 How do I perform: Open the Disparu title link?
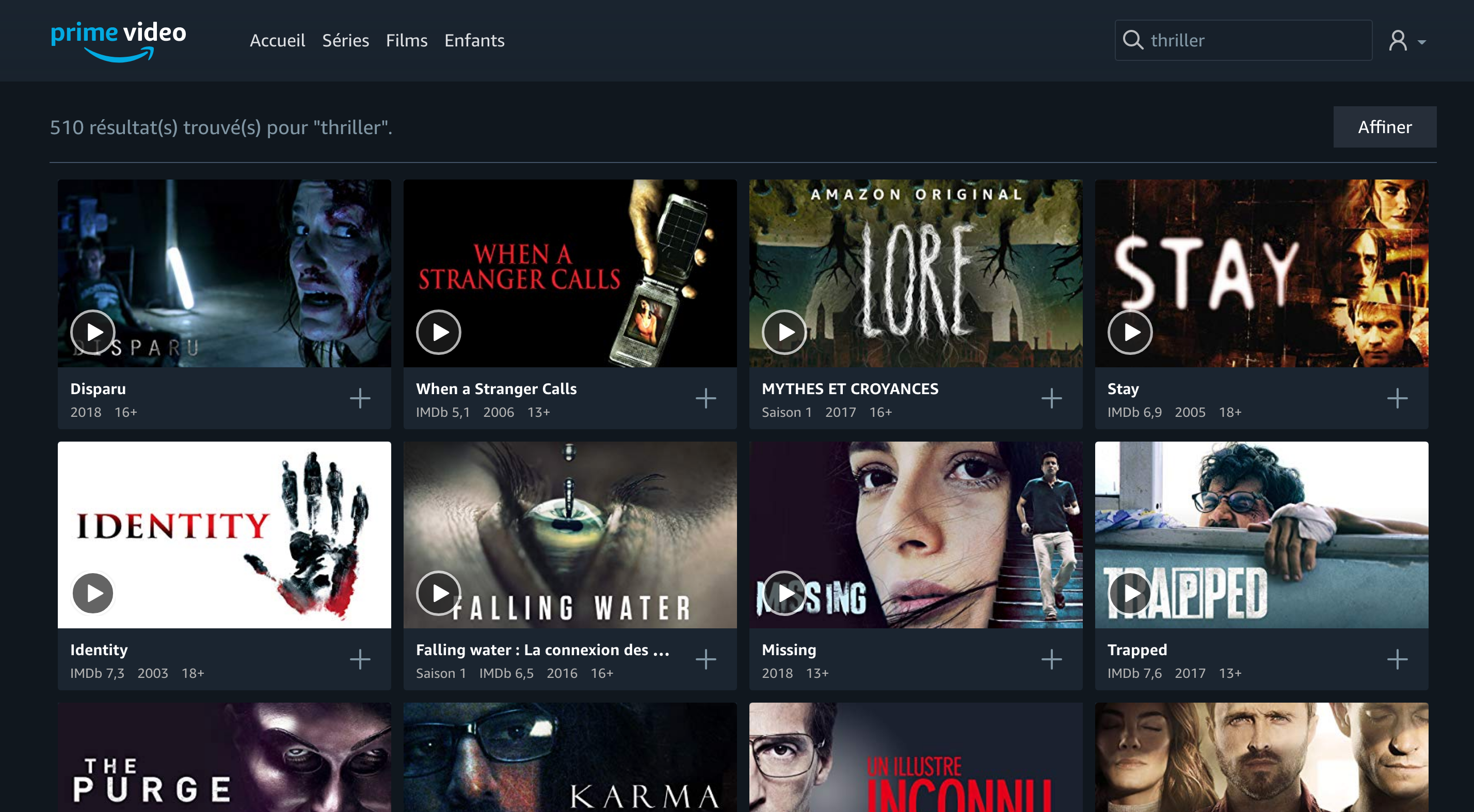pos(98,389)
